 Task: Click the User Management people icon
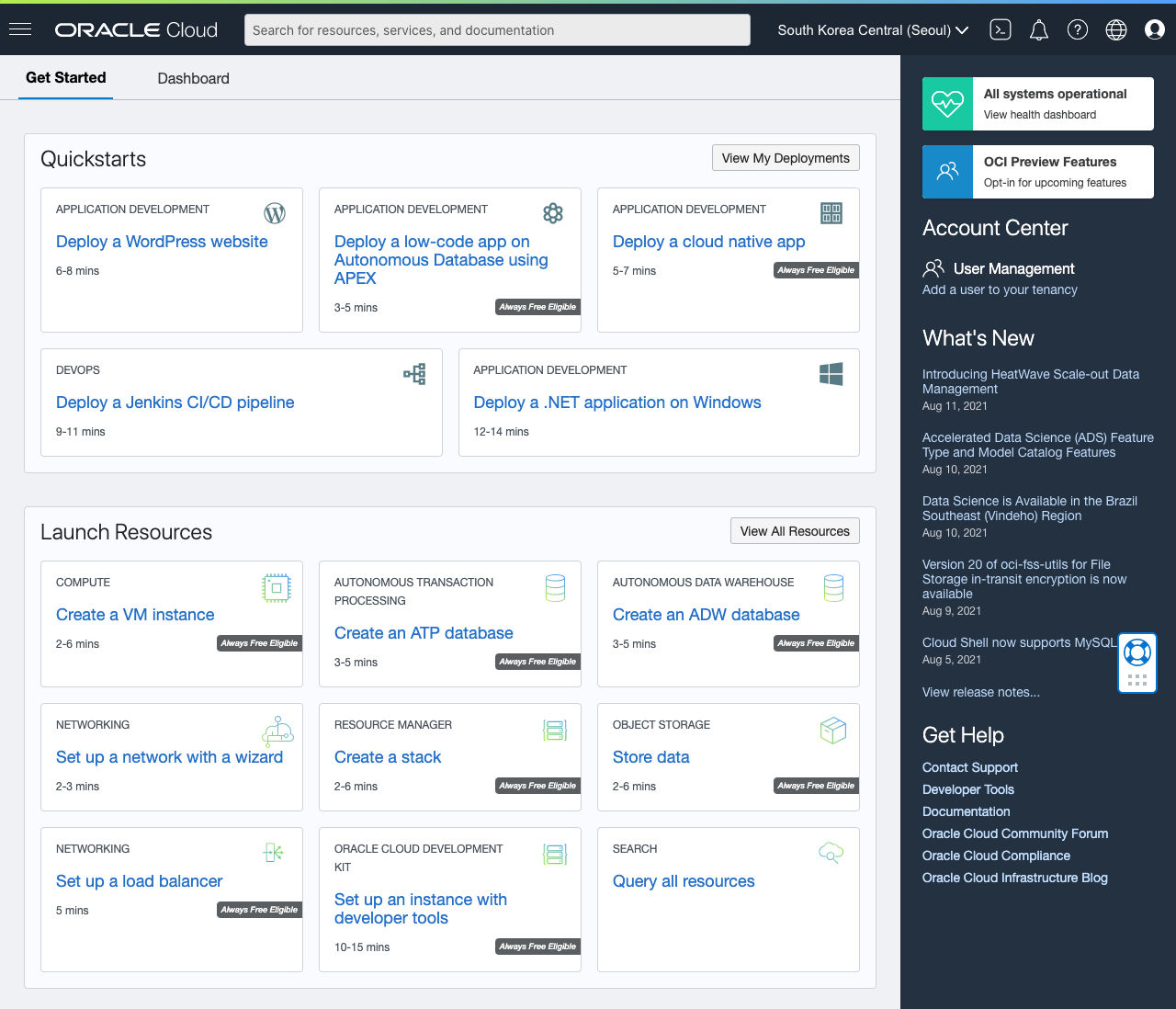coord(934,268)
